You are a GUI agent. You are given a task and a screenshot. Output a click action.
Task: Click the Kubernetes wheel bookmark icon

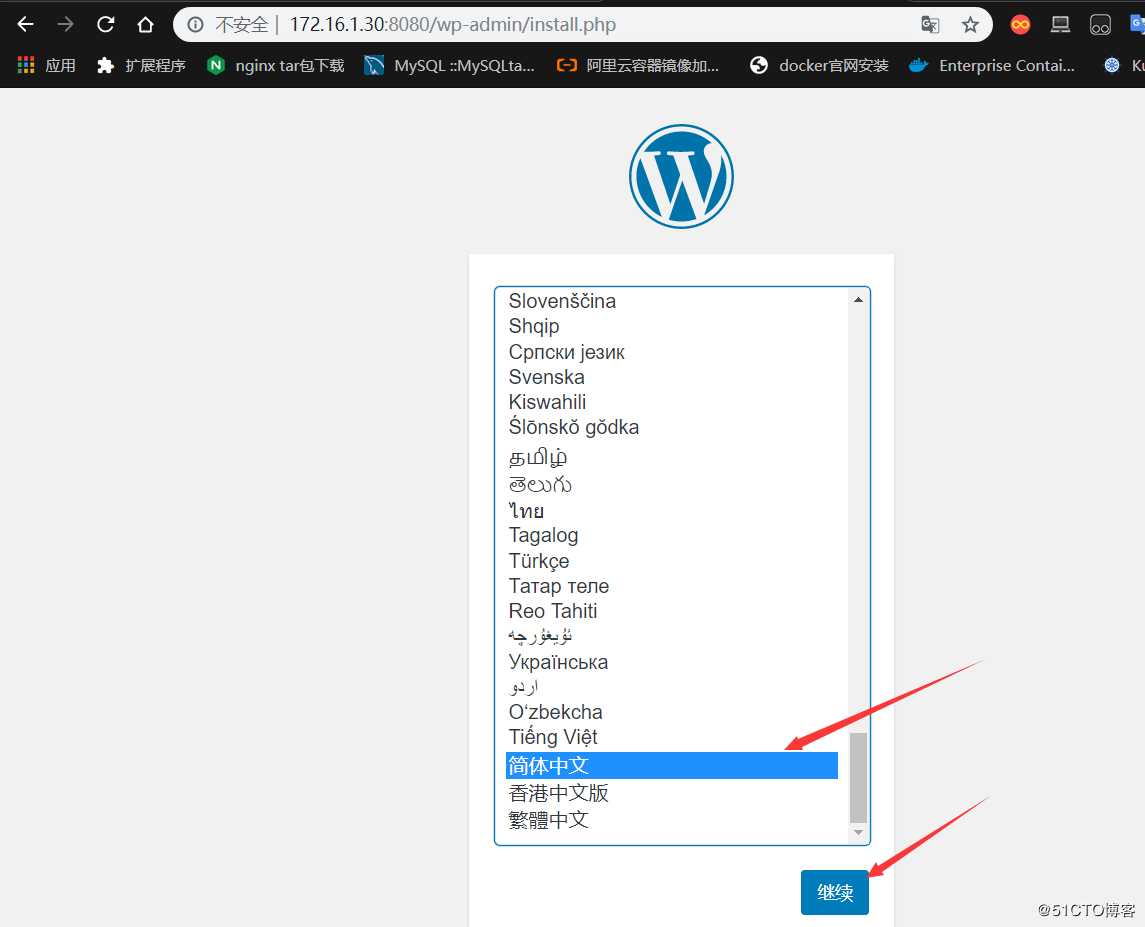1111,65
